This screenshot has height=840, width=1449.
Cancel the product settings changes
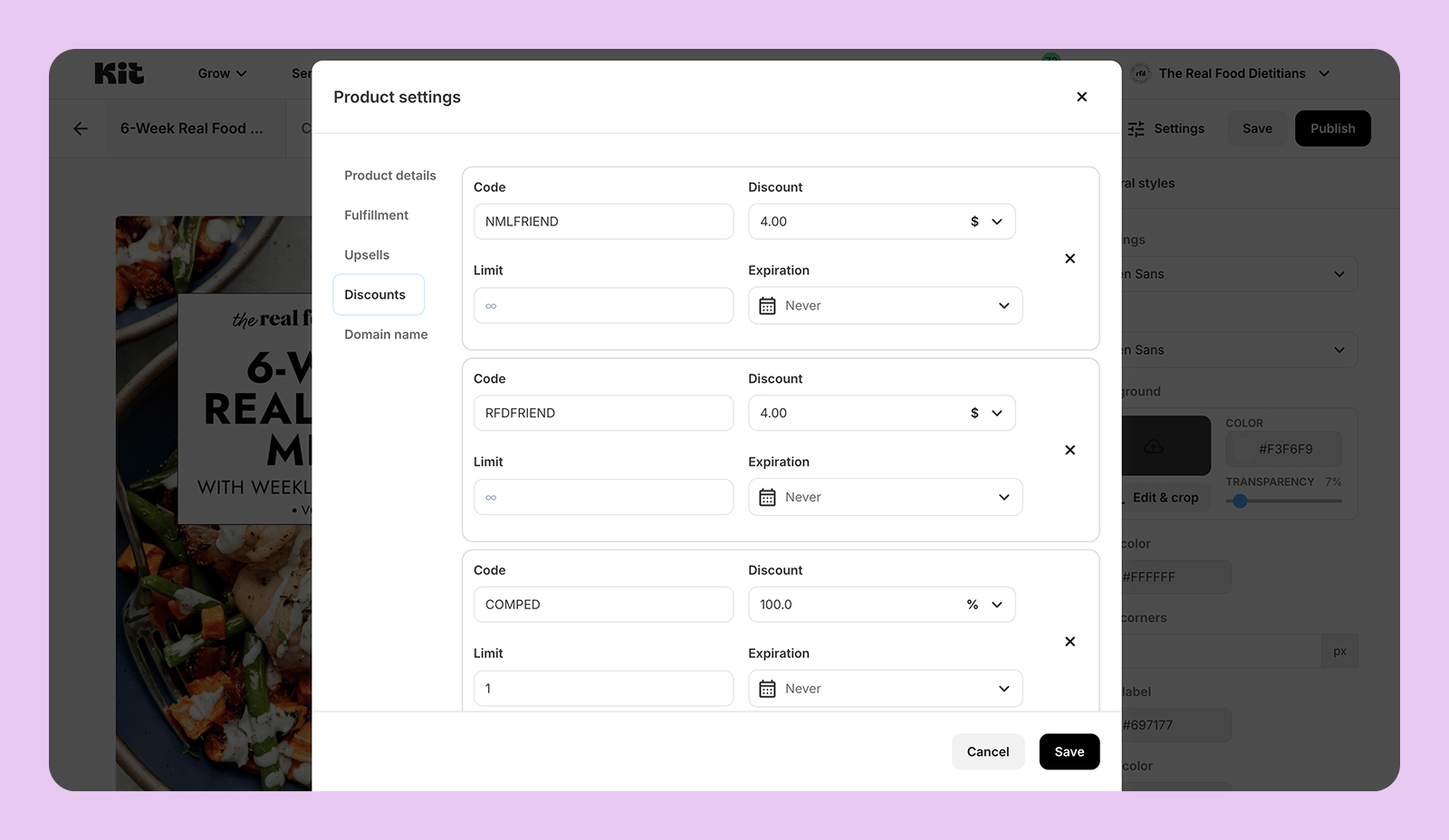point(987,752)
